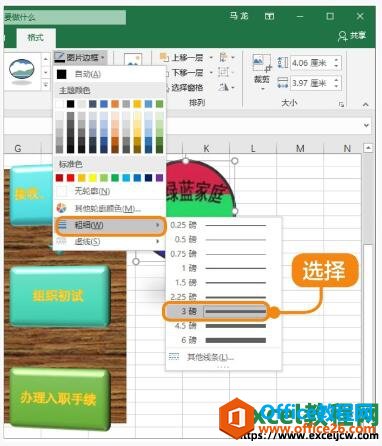
Task: Pick the green theme color swatch
Action: [x=159, y=104]
